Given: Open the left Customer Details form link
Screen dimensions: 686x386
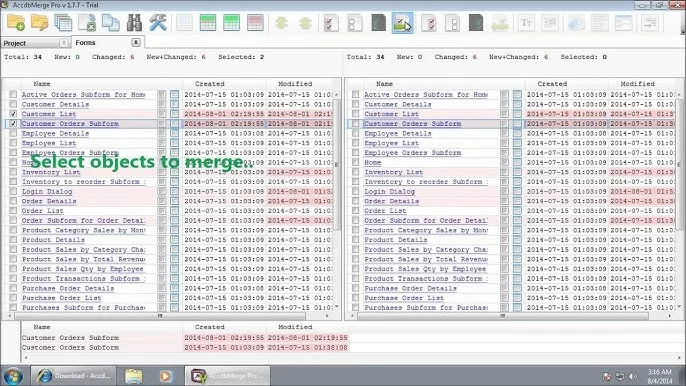Looking at the screenshot, I should click(x=56, y=104).
